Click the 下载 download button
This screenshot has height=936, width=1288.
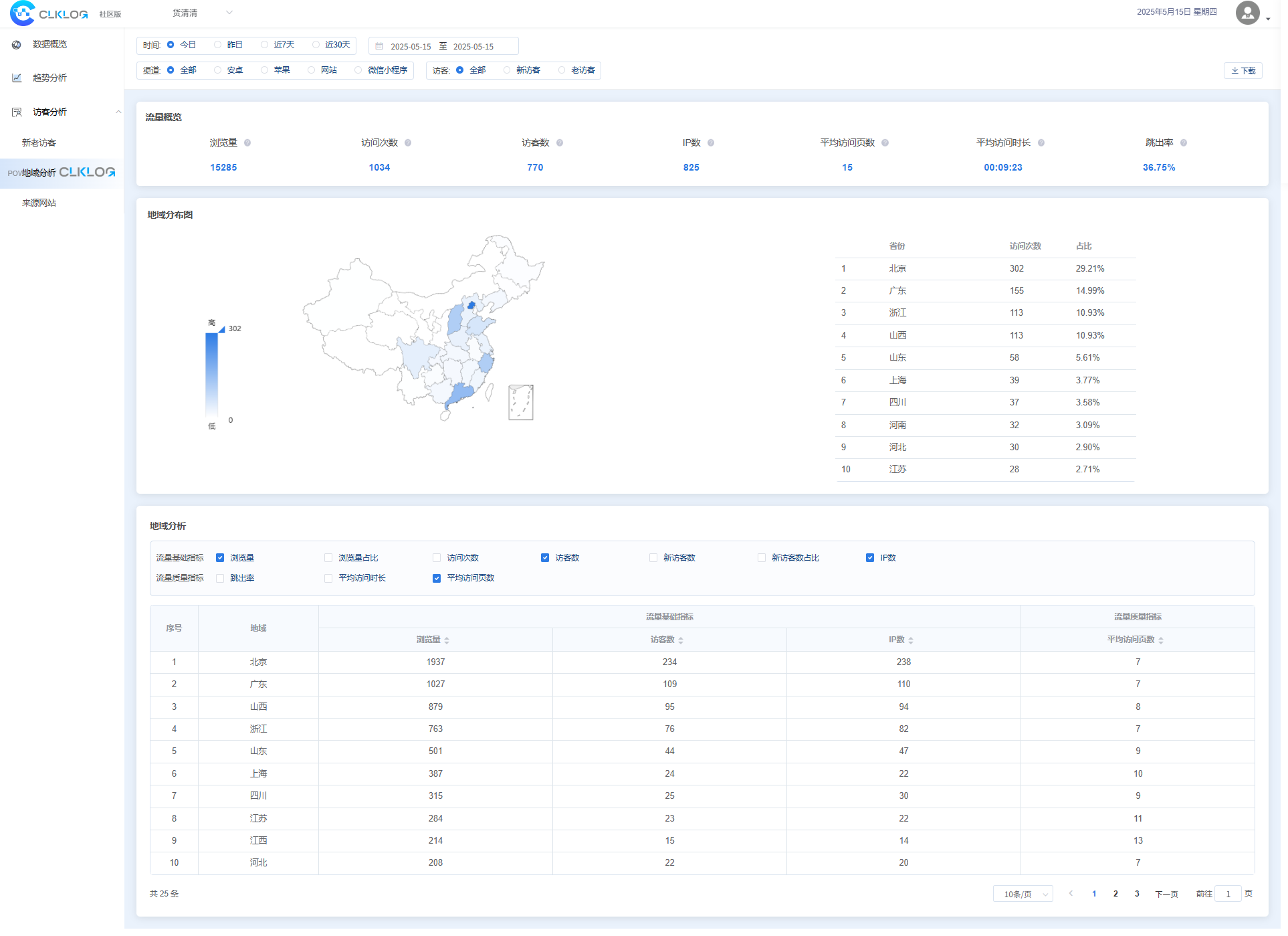[1243, 71]
